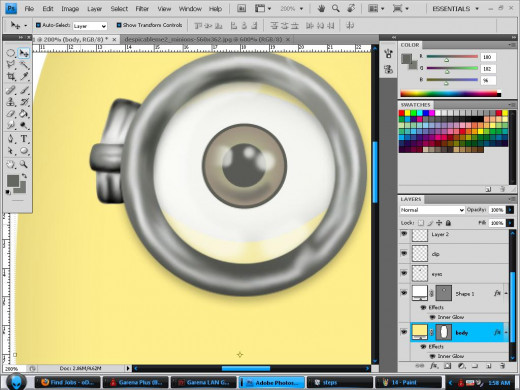Open the Filter menu
This screenshot has width=520, height=390.
tap(142, 9)
